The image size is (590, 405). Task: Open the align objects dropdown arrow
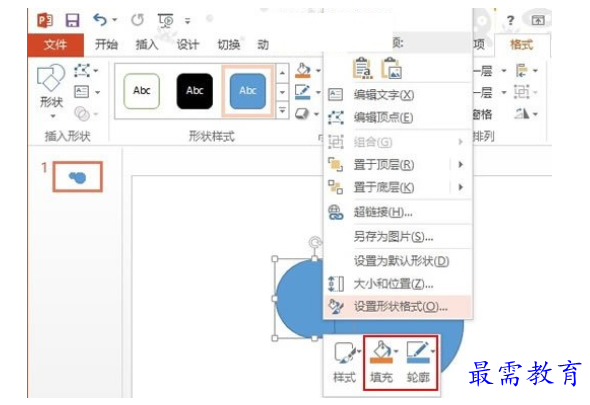click(535, 70)
